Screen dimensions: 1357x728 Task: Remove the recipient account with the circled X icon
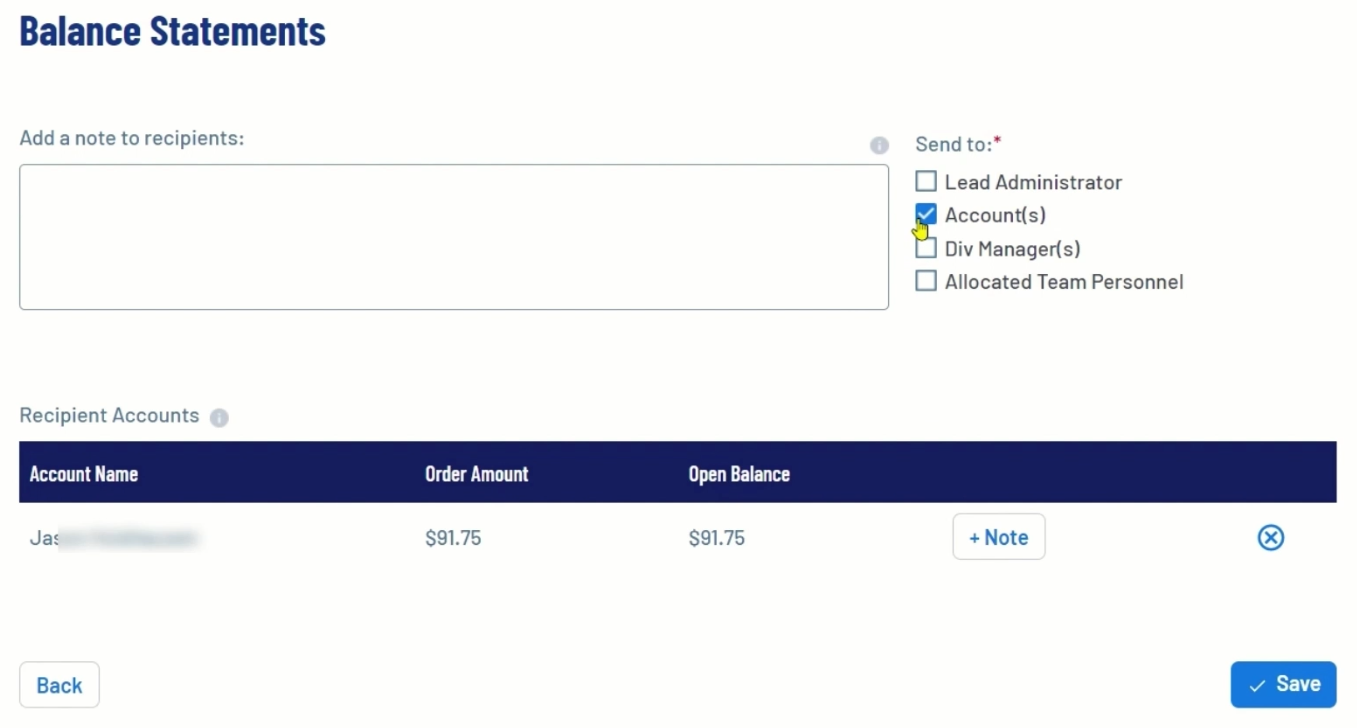(x=1270, y=538)
